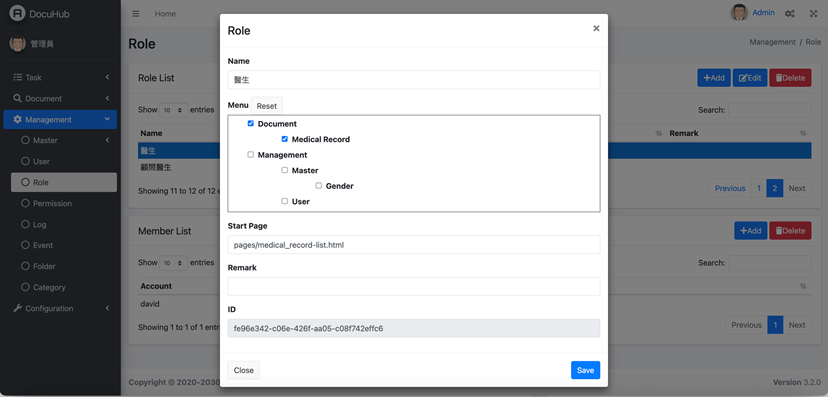Click the circle icon next to Folder

coord(25,266)
